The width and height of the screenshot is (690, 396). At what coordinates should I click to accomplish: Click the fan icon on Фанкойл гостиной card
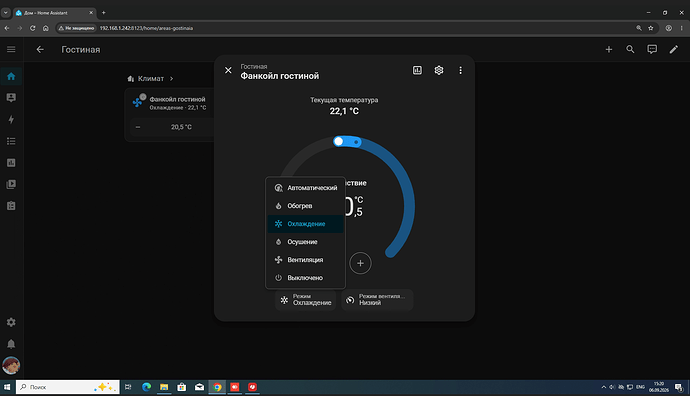pyautogui.click(x=137, y=103)
